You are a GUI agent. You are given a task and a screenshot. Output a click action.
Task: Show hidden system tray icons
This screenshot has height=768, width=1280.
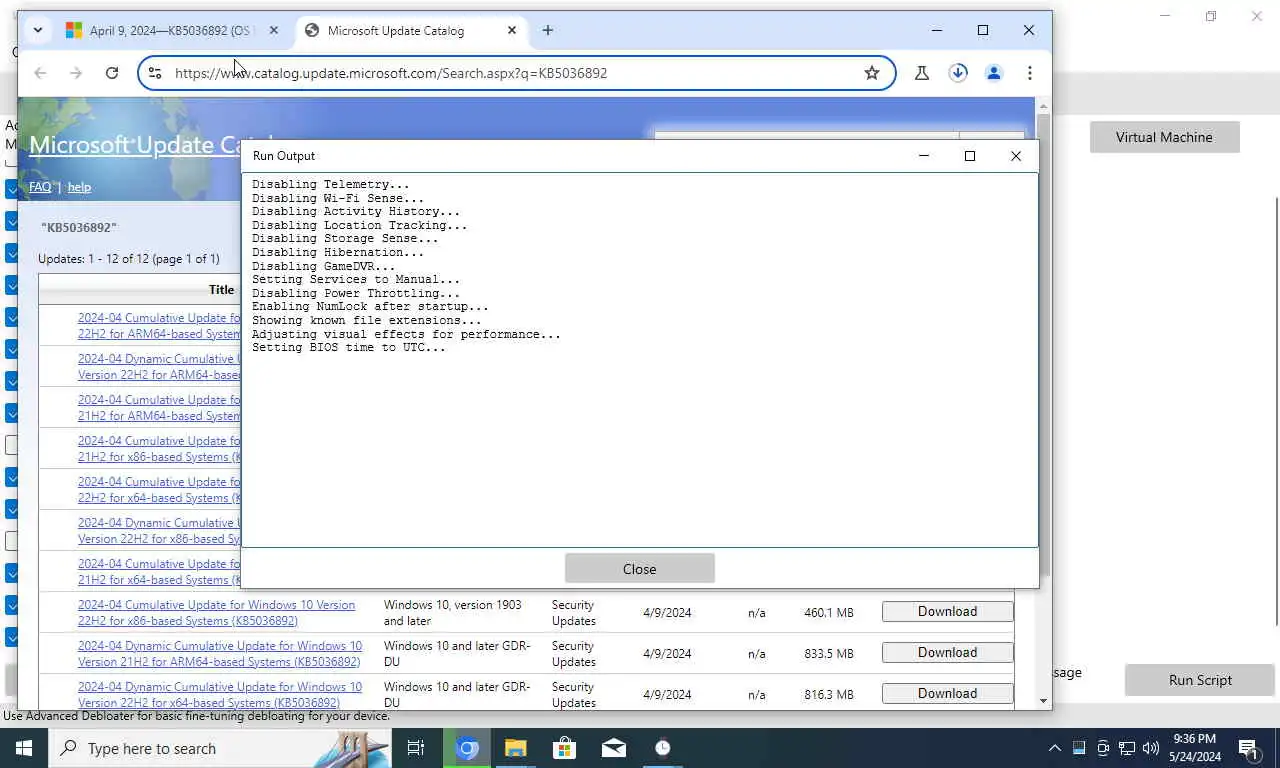1054,748
